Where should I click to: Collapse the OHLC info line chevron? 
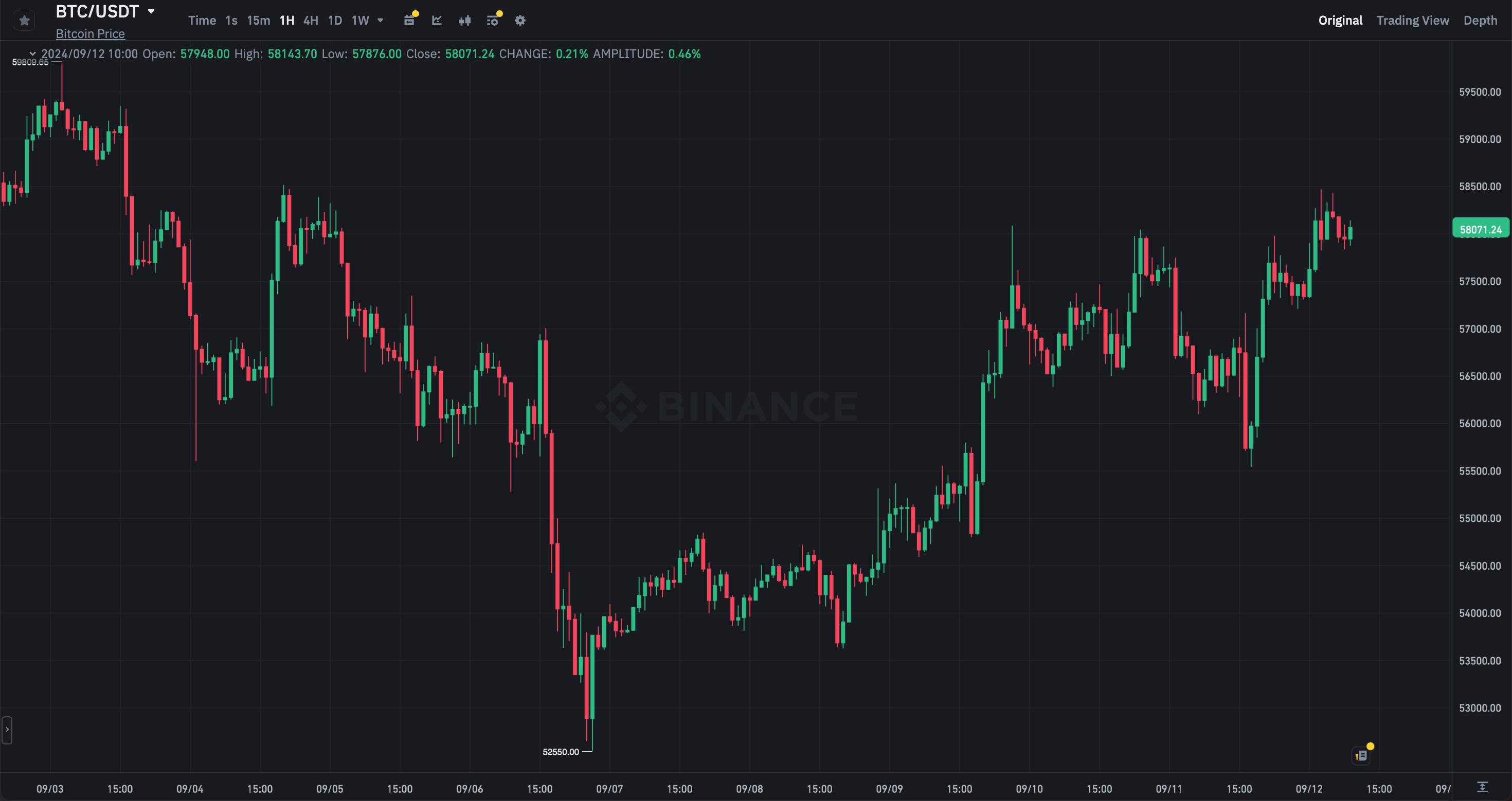pyautogui.click(x=33, y=54)
